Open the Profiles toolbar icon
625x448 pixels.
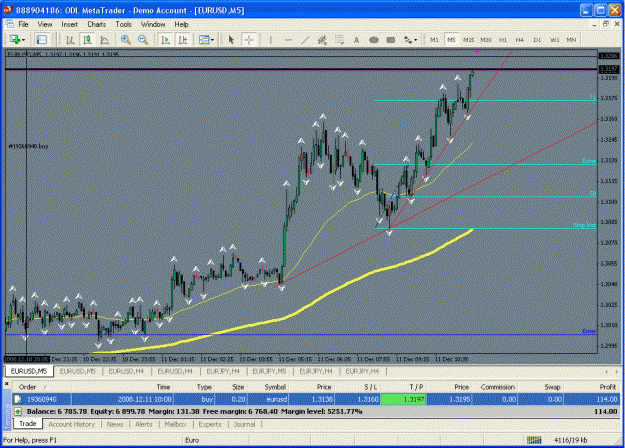click(41, 40)
